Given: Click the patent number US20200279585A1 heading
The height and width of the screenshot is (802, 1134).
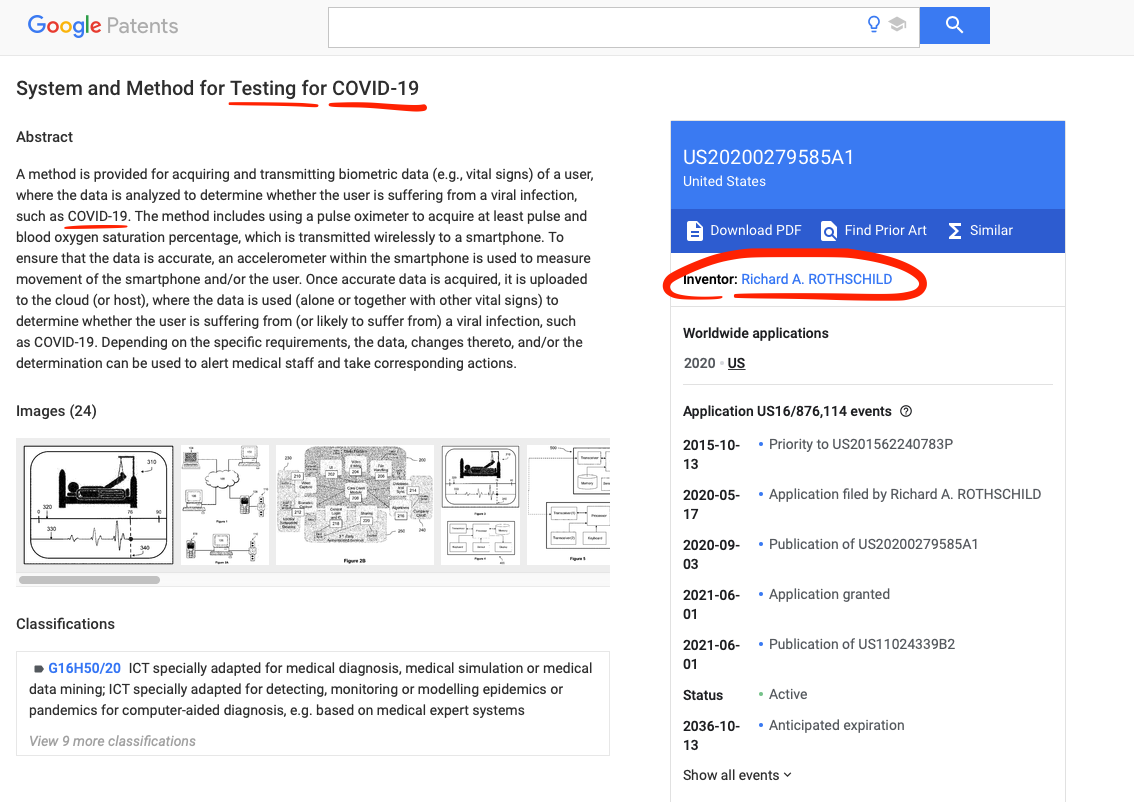Looking at the screenshot, I should click(768, 158).
